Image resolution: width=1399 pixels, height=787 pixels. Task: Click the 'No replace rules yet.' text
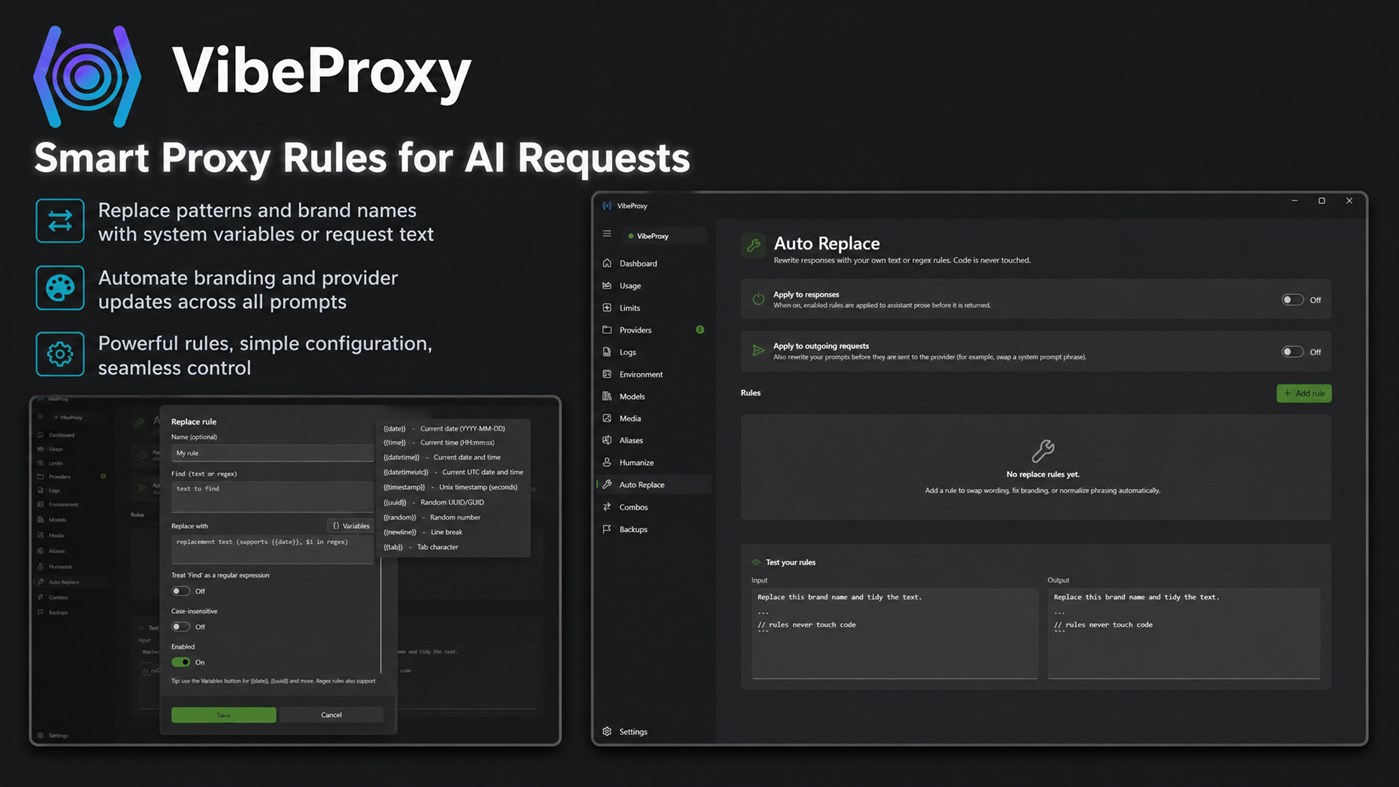coord(1043,474)
